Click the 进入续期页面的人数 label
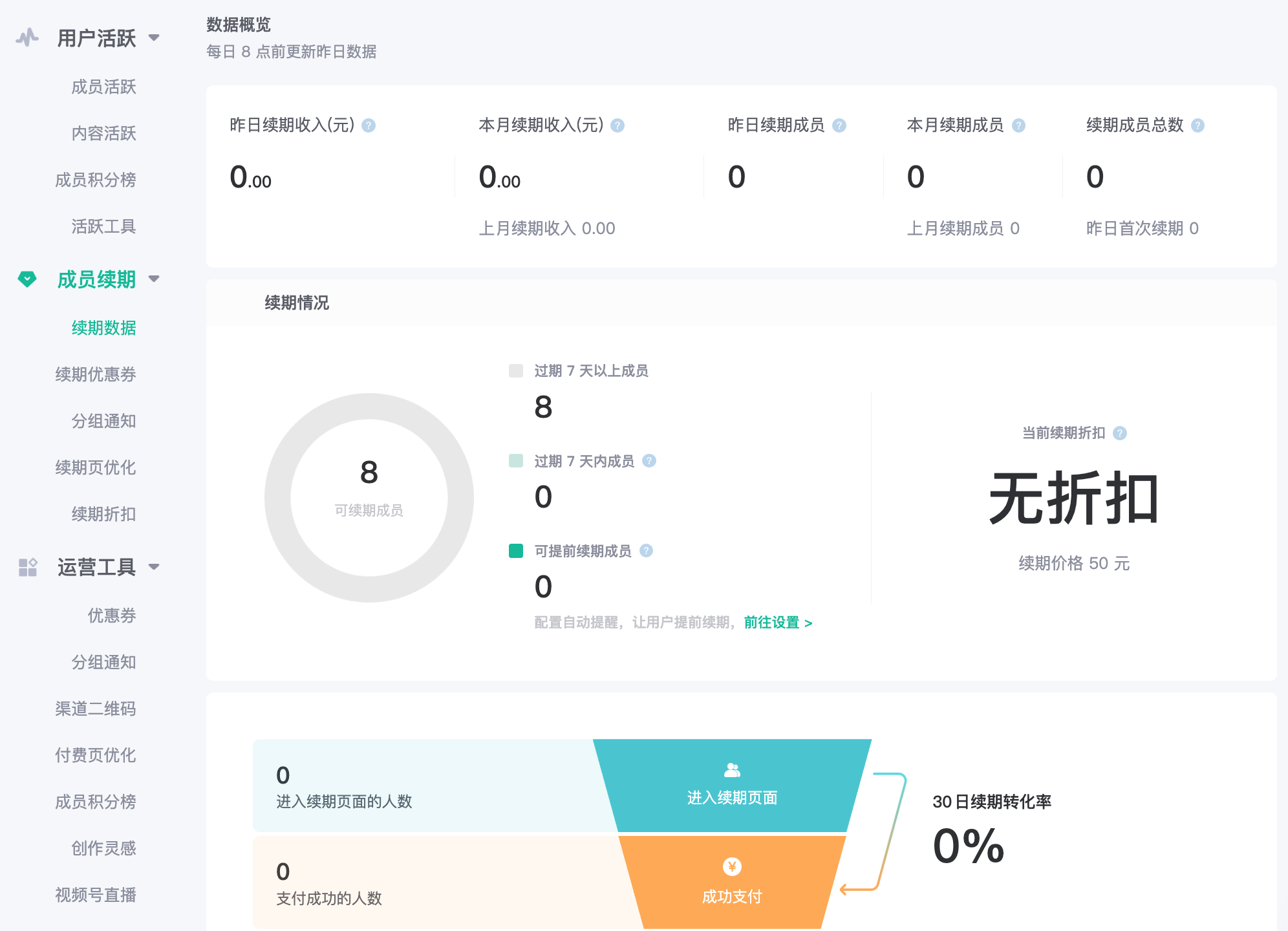 click(x=344, y=801)
